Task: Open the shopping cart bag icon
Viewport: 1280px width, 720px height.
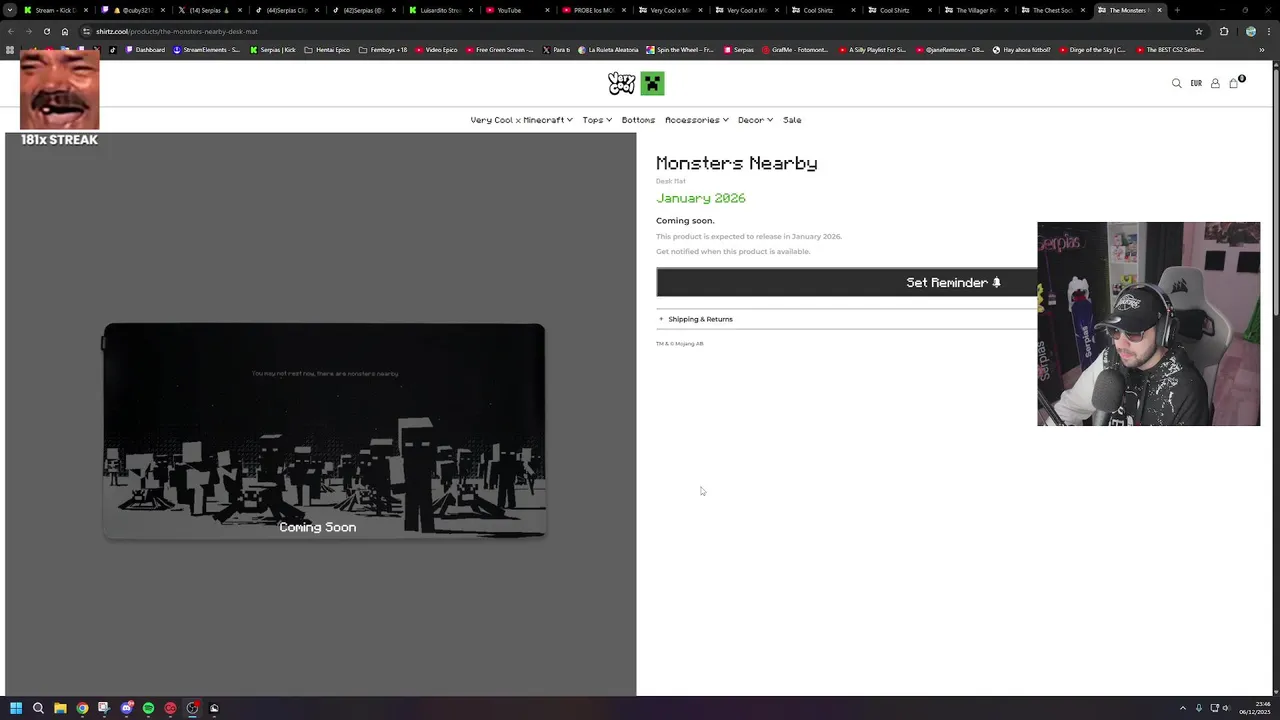Action: click(1234, 83)
